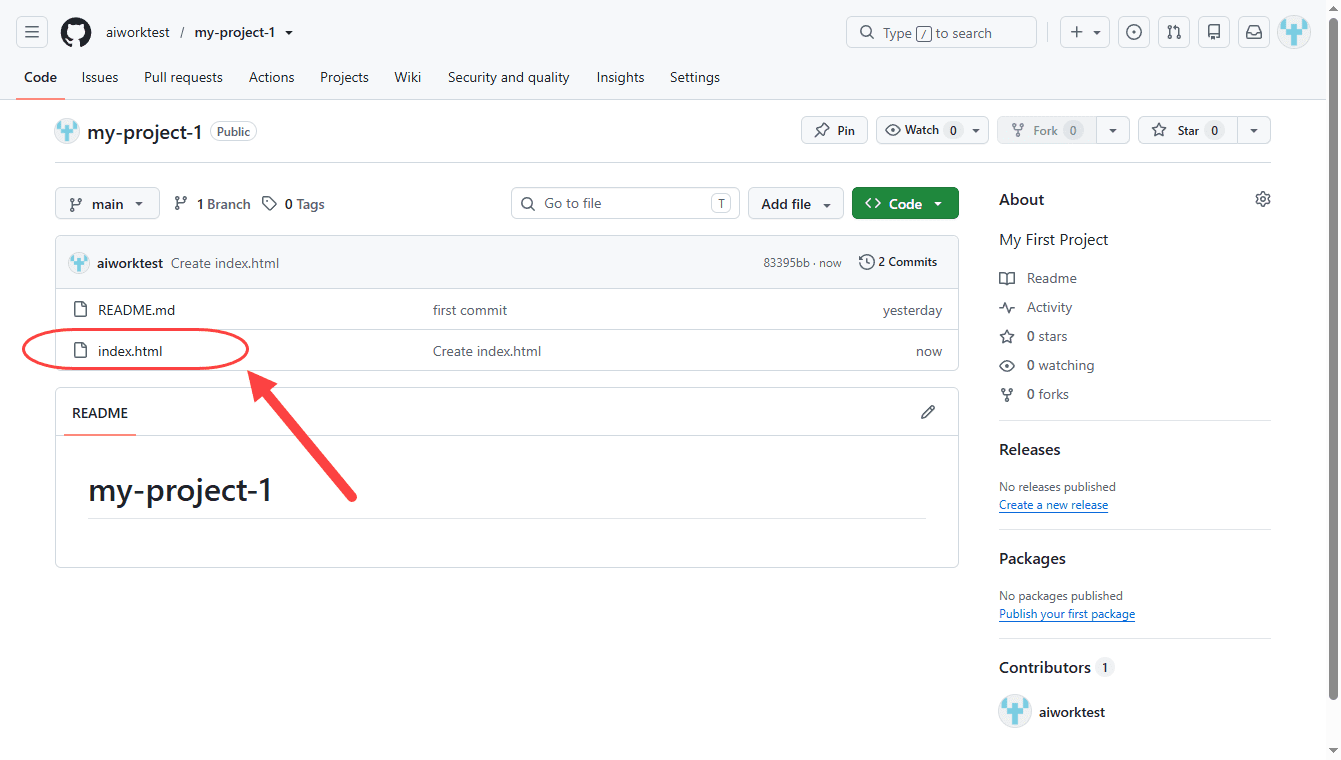This screenshot has width=1341, height=760.
Task: Open repository switcher caret next to my-project-1
Action: pyautogui.click(x=289, y=33)
